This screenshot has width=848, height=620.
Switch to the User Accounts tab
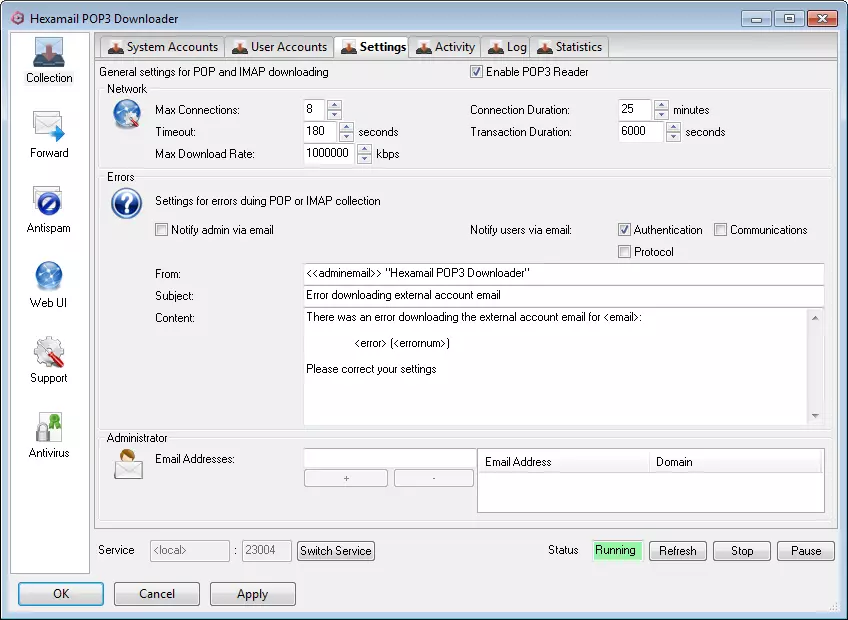[x=279, y=47]
